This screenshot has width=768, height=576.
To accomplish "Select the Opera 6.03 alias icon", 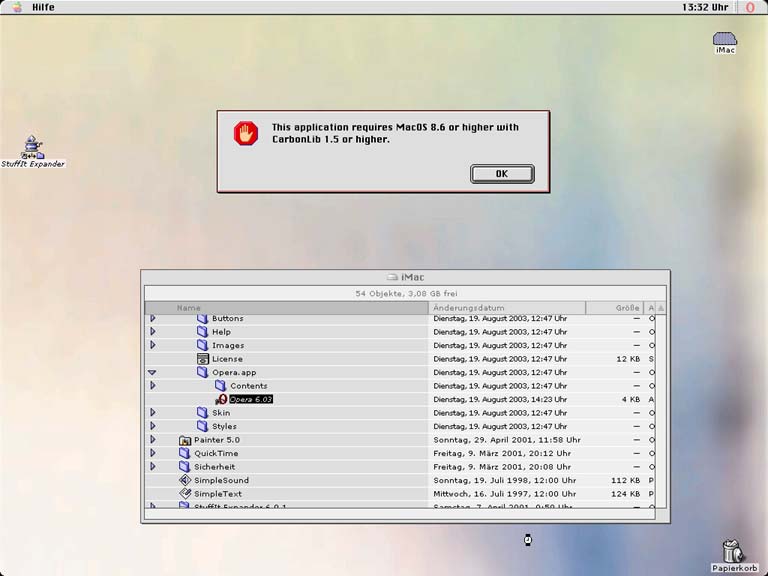I will (221, 399).
